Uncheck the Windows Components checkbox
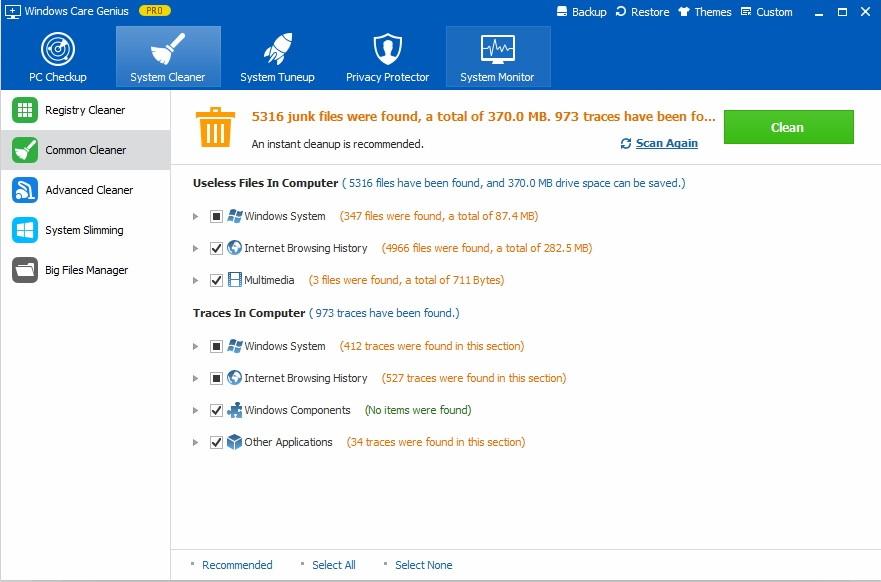Screen dimensions: 881x582 coord(216,410)
